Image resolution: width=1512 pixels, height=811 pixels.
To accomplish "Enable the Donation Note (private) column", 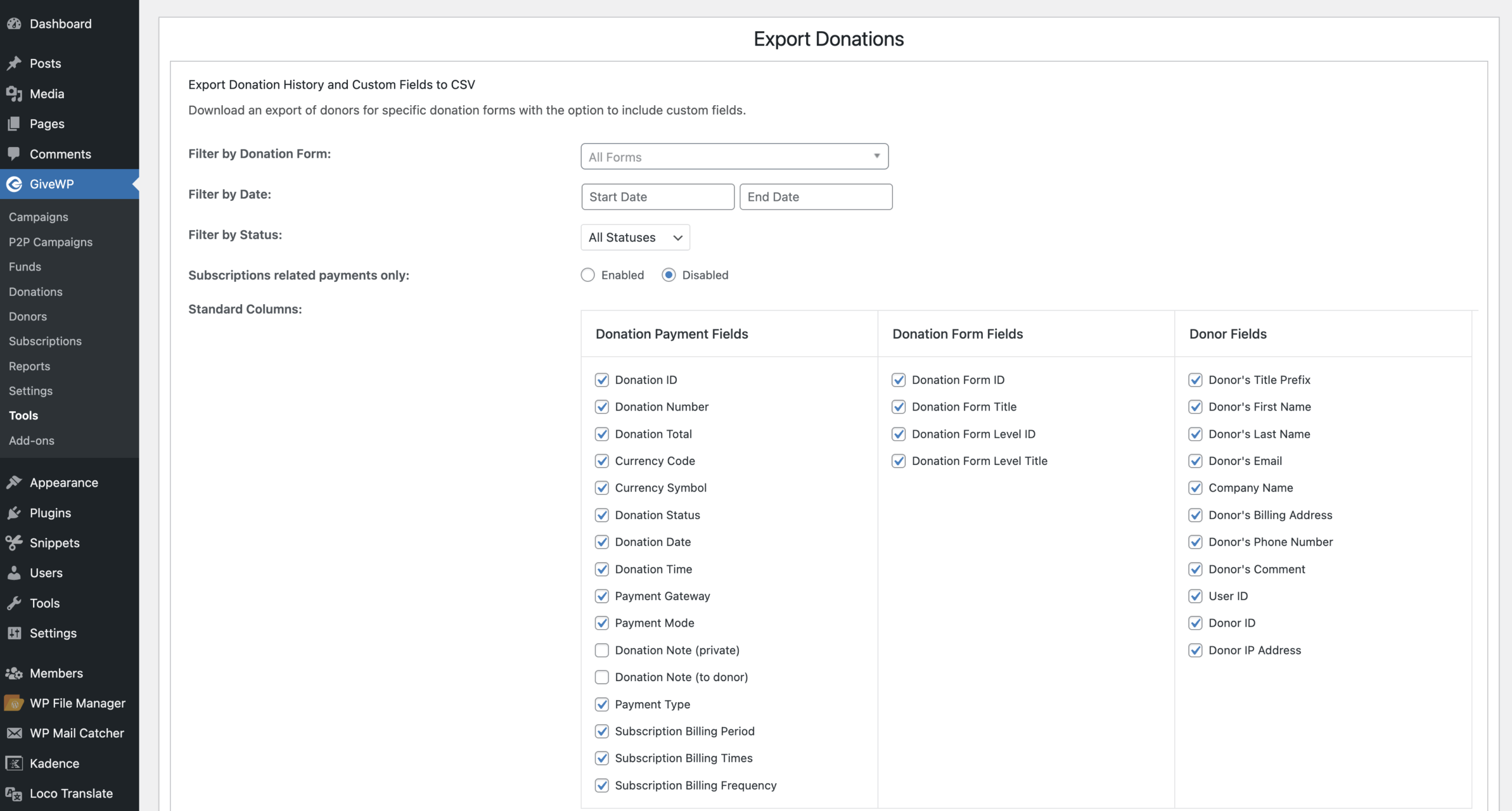I will click(x=602, y=650).
